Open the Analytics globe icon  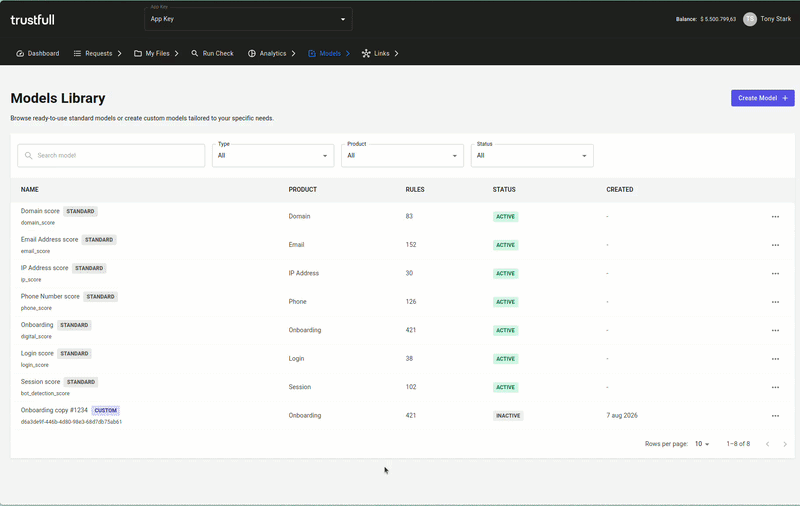[252, 54]
